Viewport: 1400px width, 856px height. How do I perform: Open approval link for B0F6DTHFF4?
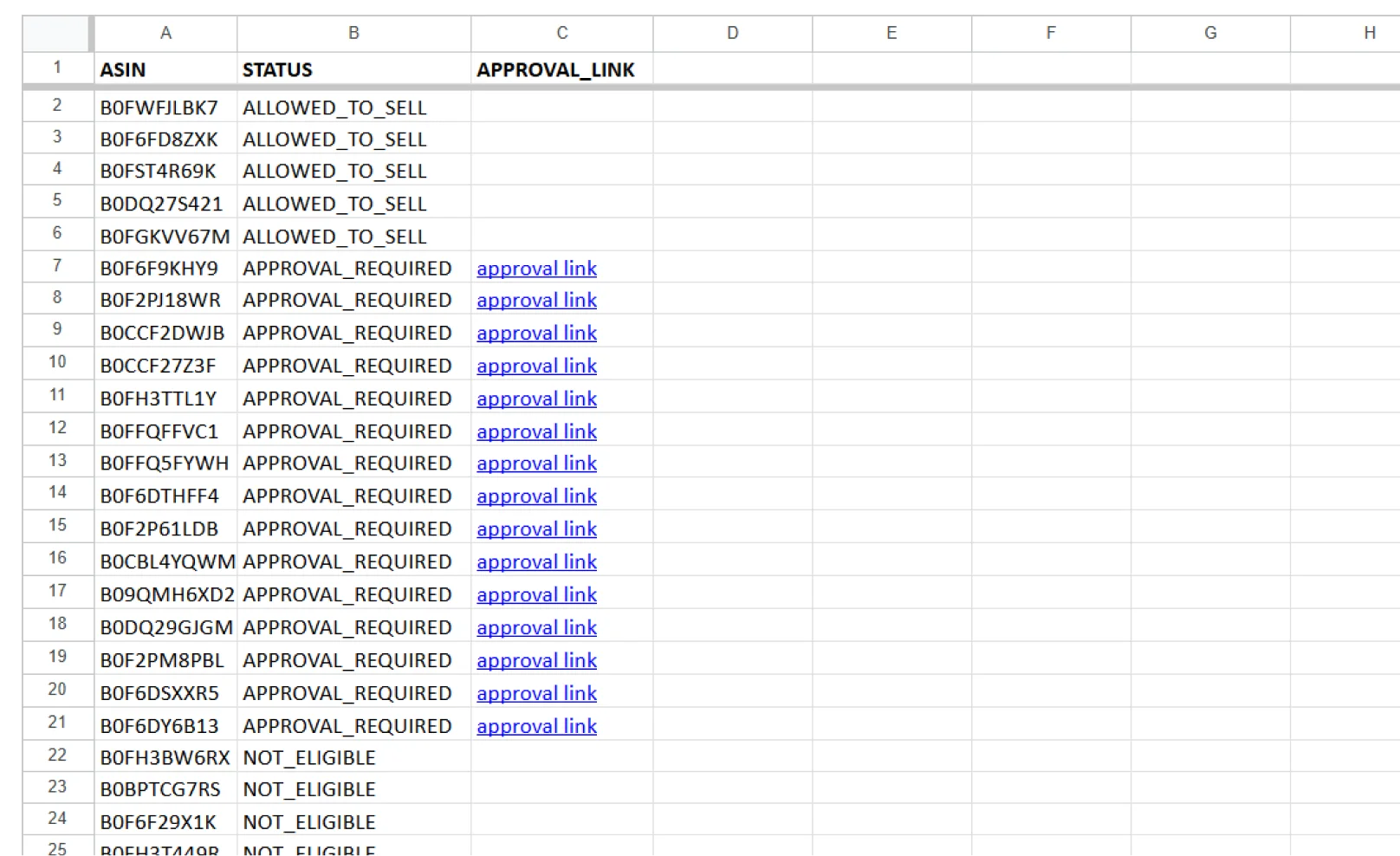tap(536, 496)
